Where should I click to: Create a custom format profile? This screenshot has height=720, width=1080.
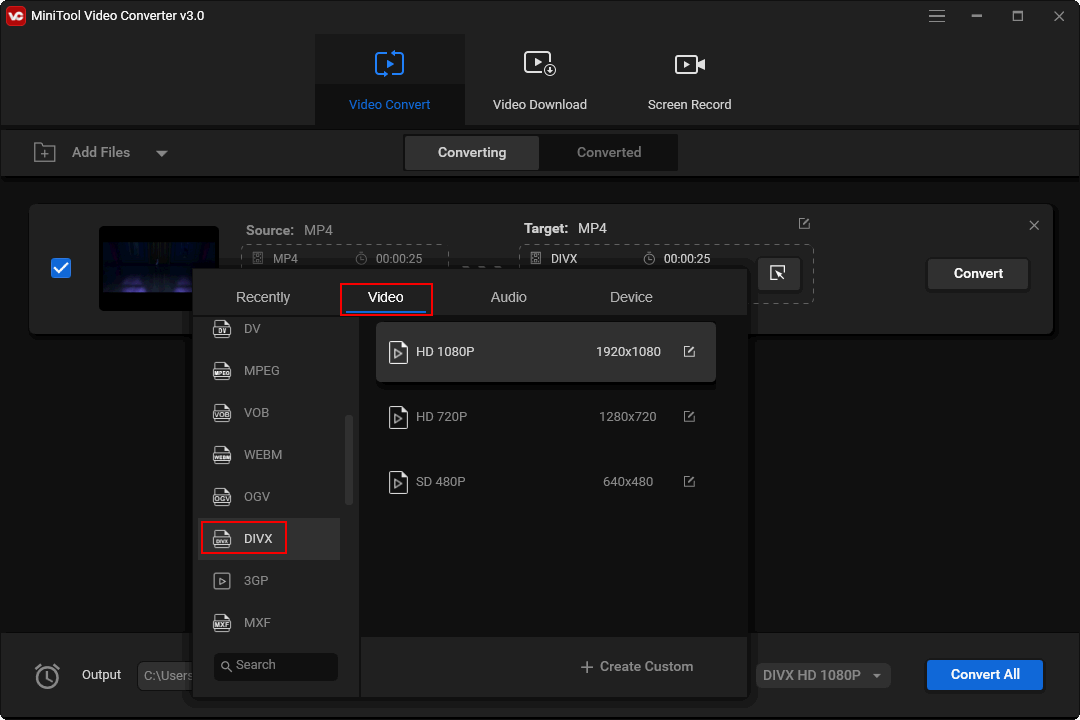pyautogui.click(x=636, y=666)
